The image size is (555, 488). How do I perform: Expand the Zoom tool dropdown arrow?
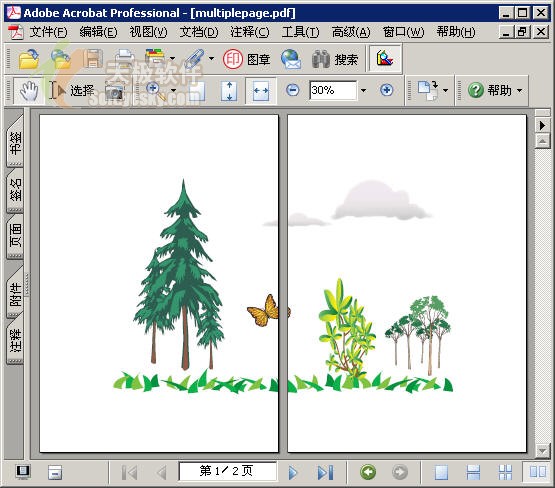pos(173,91)
